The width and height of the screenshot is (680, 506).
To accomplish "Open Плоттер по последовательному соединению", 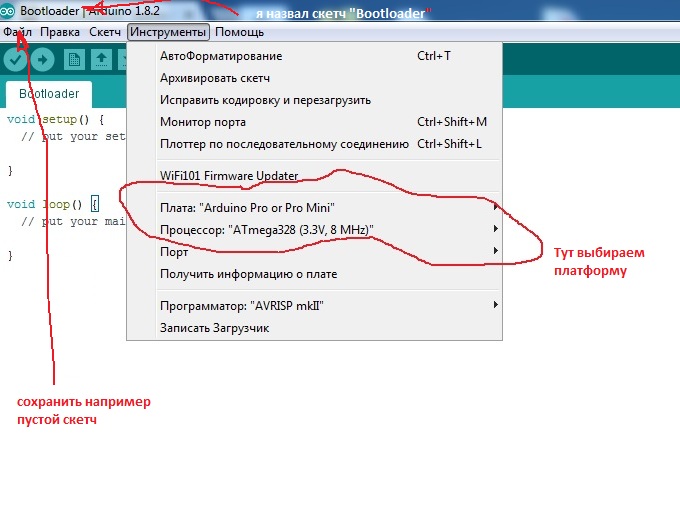I will pos(314,144).
